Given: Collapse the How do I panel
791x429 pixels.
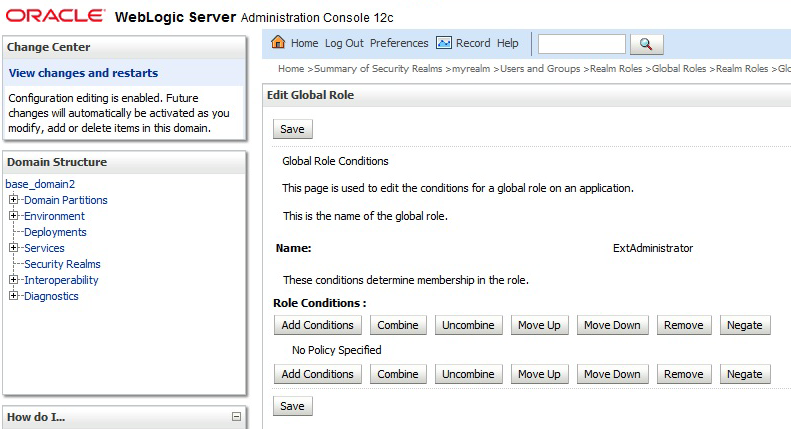Looking at the screenshot, I should tap(236, 417).
